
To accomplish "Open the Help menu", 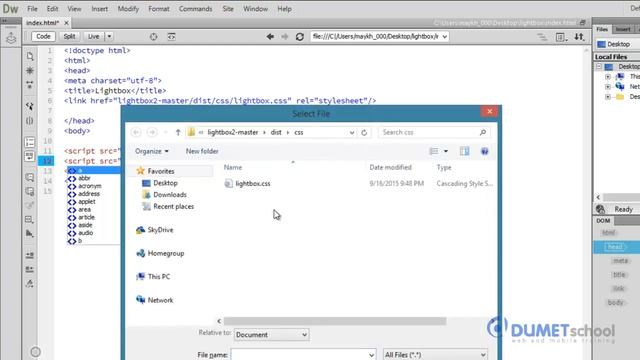I will pyautogui.click(x=284, y=9).
